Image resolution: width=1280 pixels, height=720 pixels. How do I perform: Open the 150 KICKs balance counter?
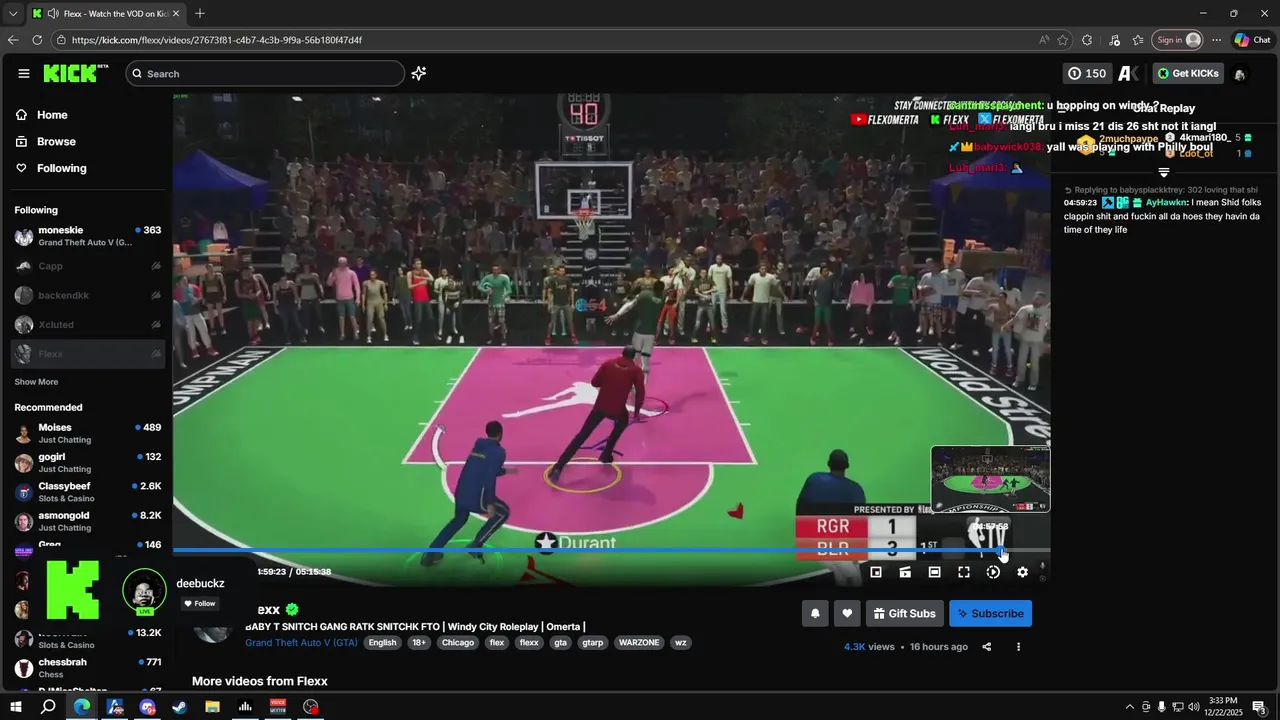(1087, 73)
